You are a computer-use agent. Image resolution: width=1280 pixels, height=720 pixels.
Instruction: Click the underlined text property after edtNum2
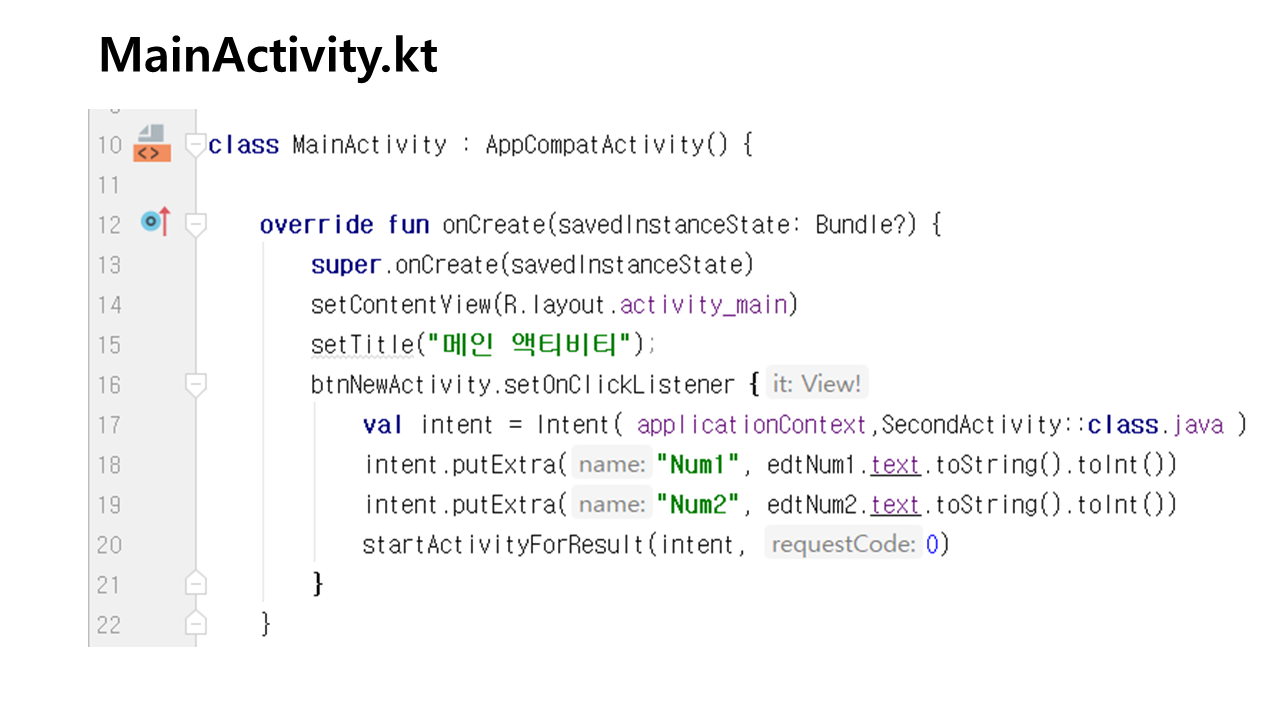coord(895,505)
